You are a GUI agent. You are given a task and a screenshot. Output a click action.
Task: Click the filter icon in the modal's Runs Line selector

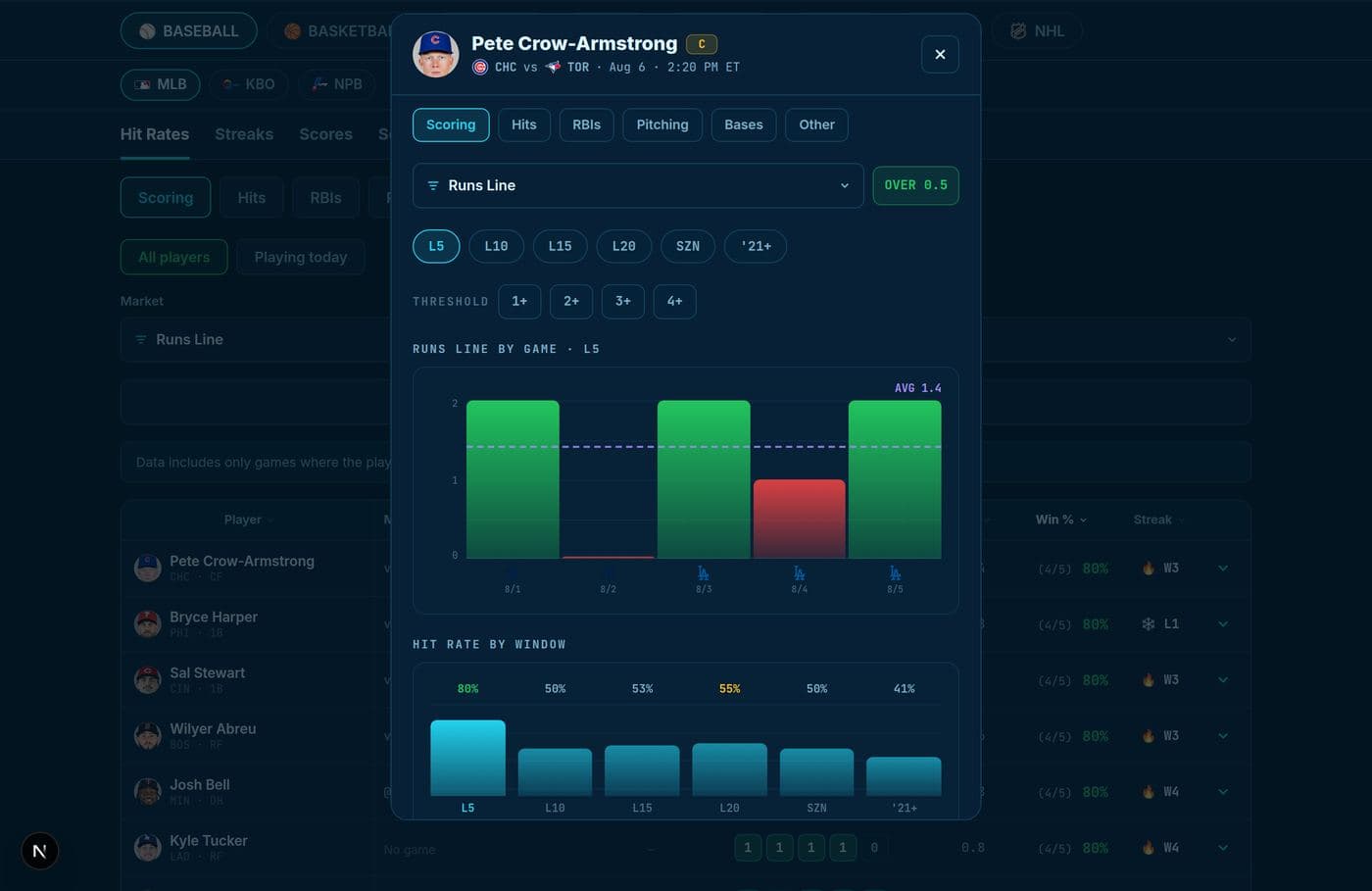pyautogui.click(x=433, y=185)
